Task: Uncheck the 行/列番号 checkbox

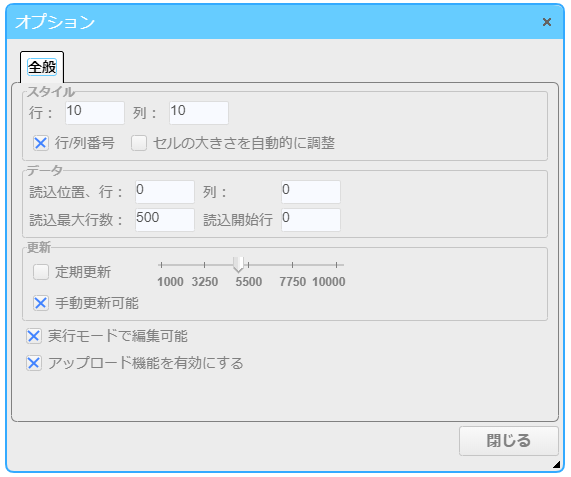Action: click(41, 143)
